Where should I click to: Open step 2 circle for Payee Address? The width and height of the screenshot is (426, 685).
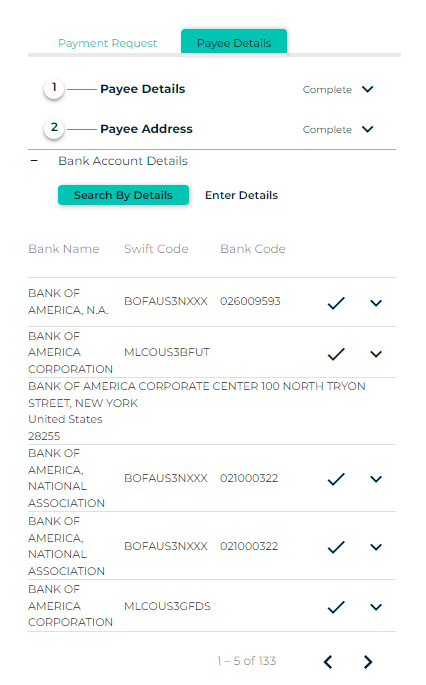(x=54, y=129)
